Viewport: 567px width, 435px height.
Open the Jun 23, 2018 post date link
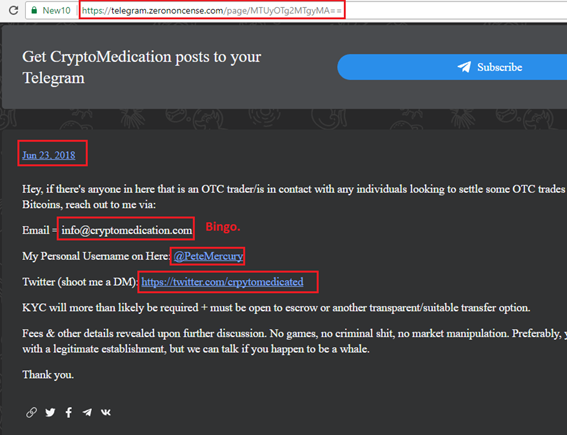pos(49,155)
